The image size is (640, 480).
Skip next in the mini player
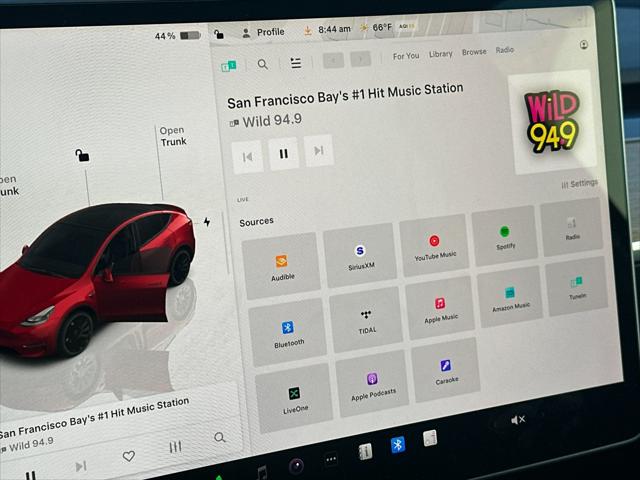tap(81, 466)
